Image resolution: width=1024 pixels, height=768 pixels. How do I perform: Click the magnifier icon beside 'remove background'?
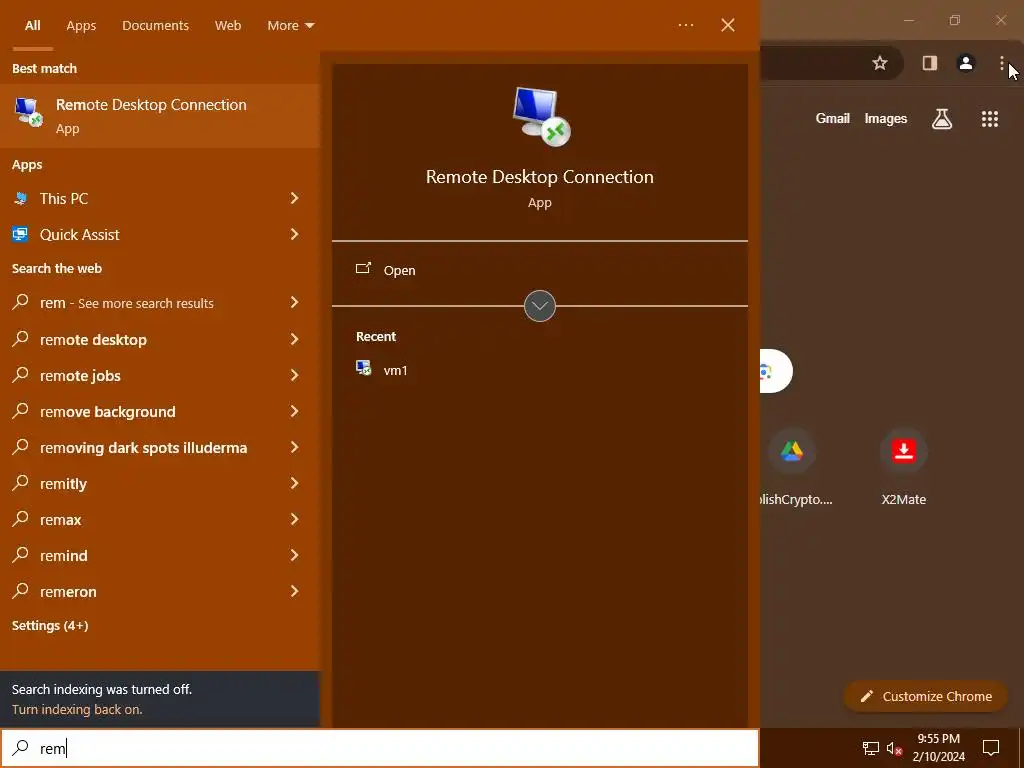pyautogui.click(x=21, y=410)
